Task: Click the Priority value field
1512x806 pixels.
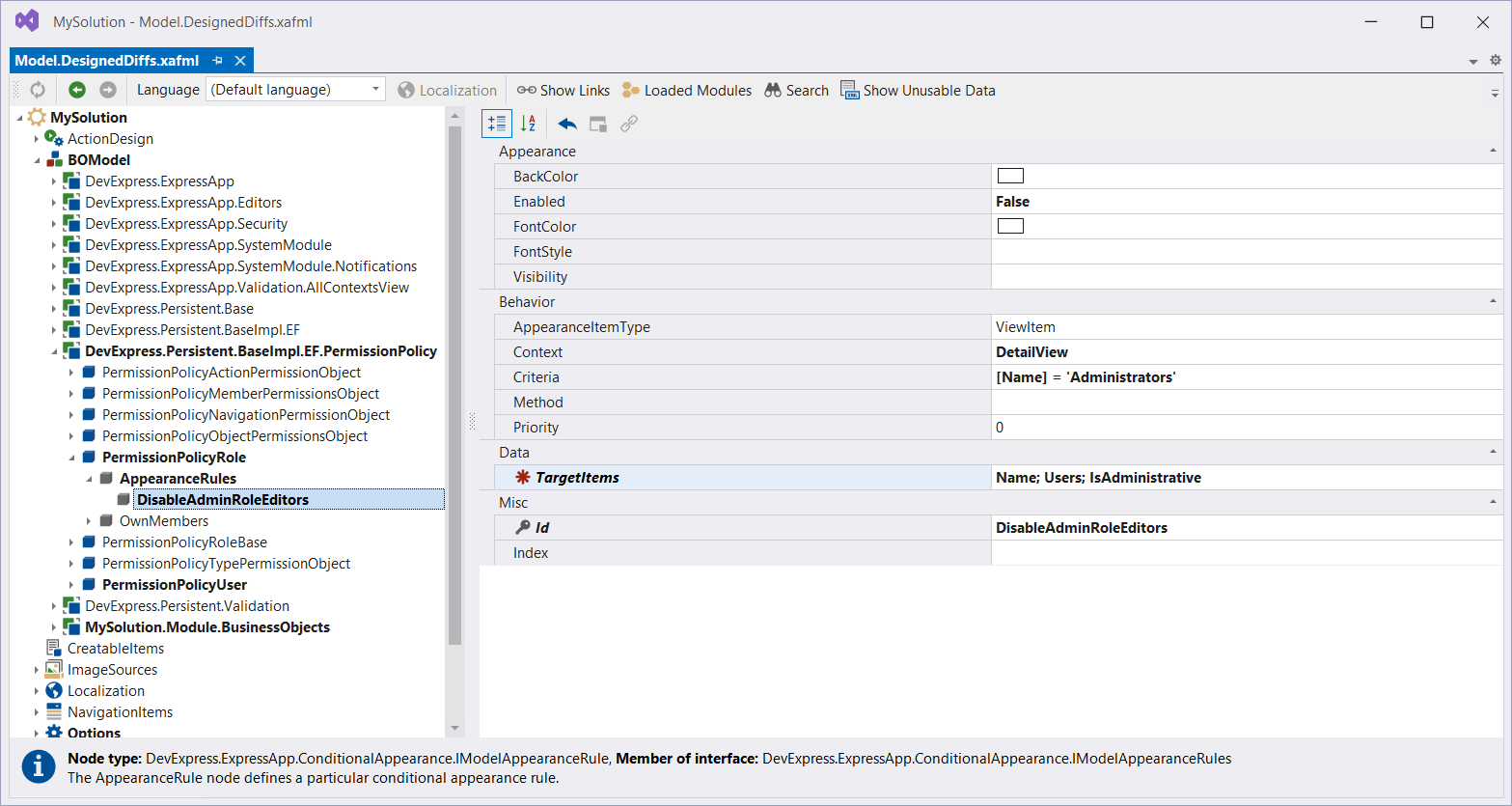Action: tap(1247, 427)
